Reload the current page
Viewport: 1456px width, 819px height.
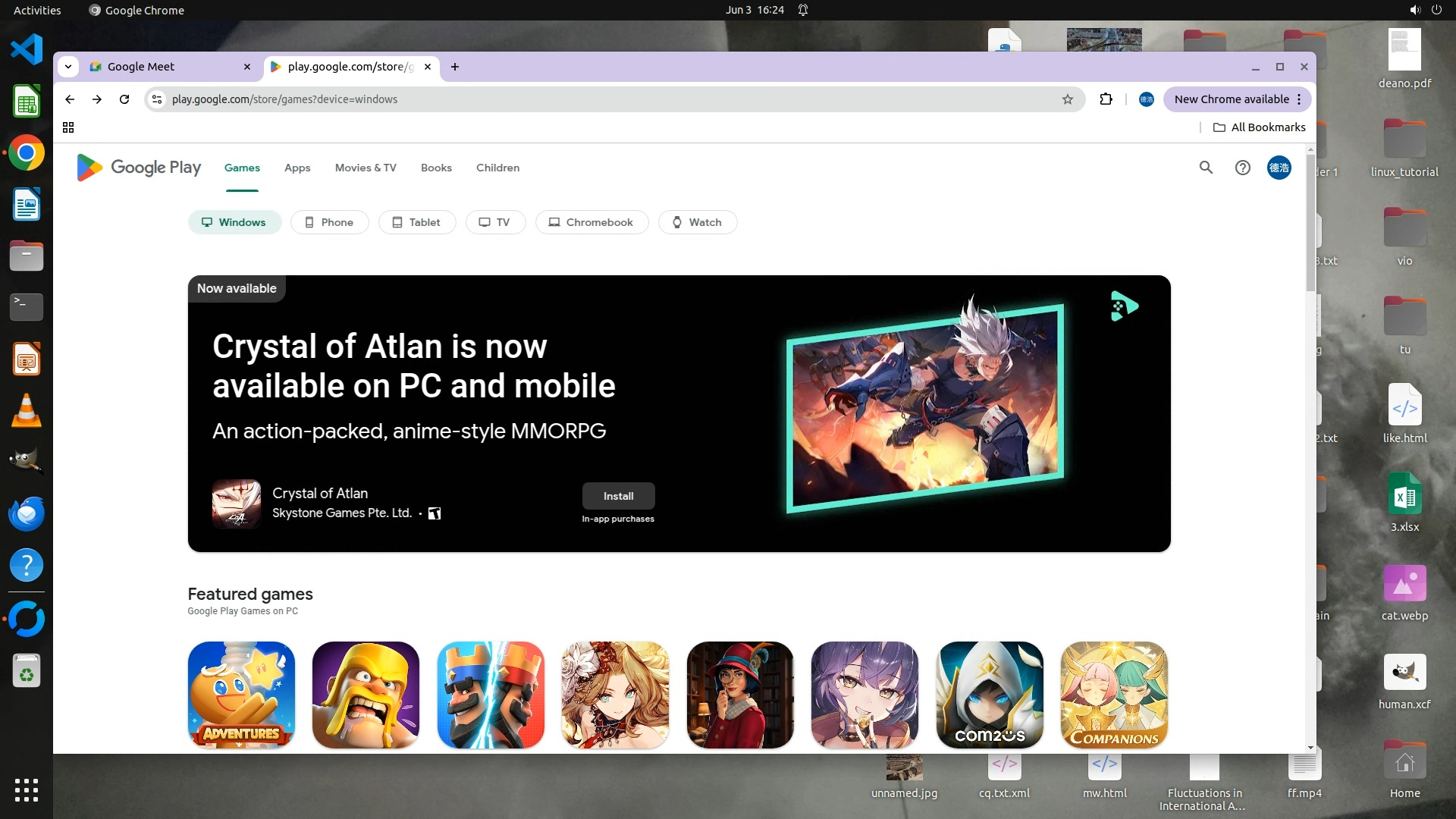(124, 99)
